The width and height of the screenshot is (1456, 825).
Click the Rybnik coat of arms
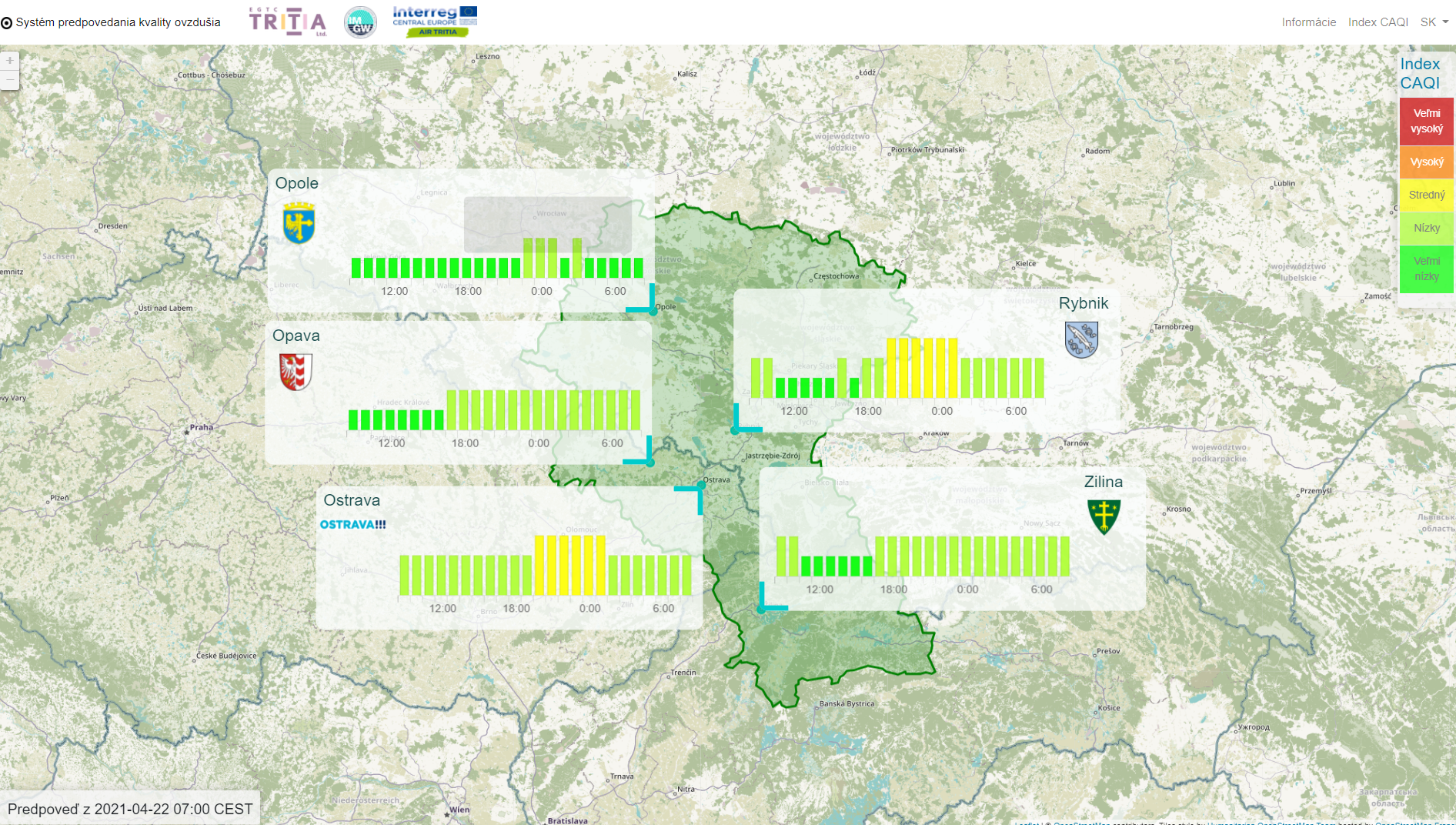tap(1081, 339)
